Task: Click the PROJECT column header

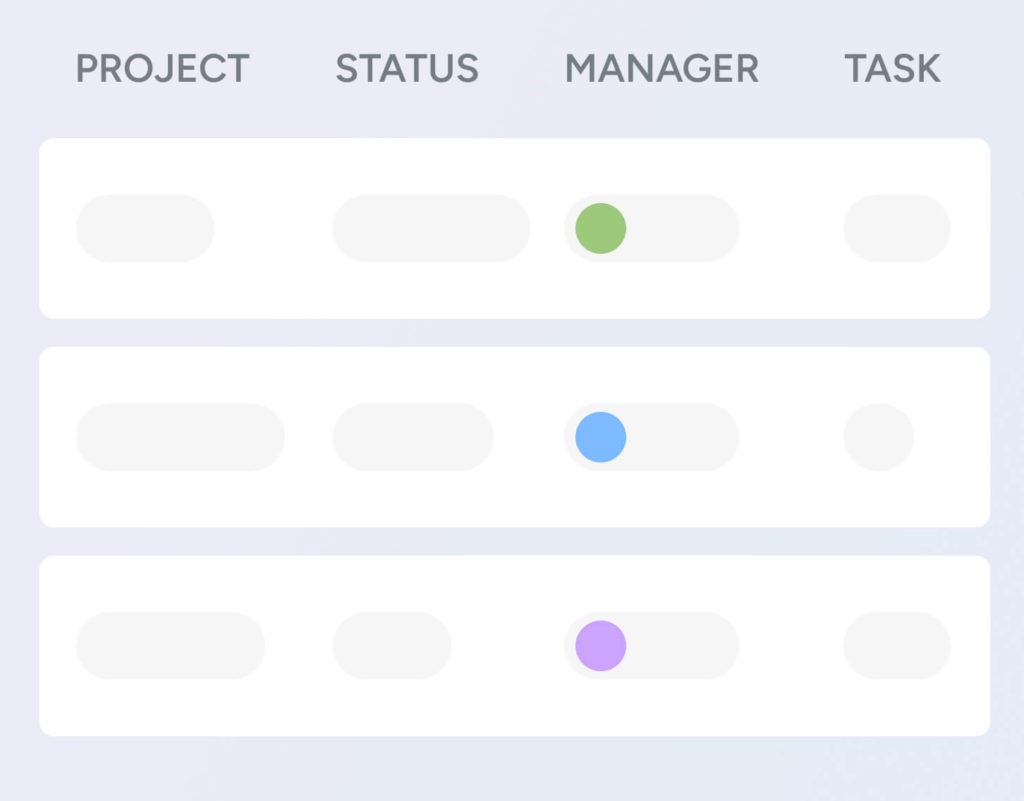Action: click(x=163, y=69)
